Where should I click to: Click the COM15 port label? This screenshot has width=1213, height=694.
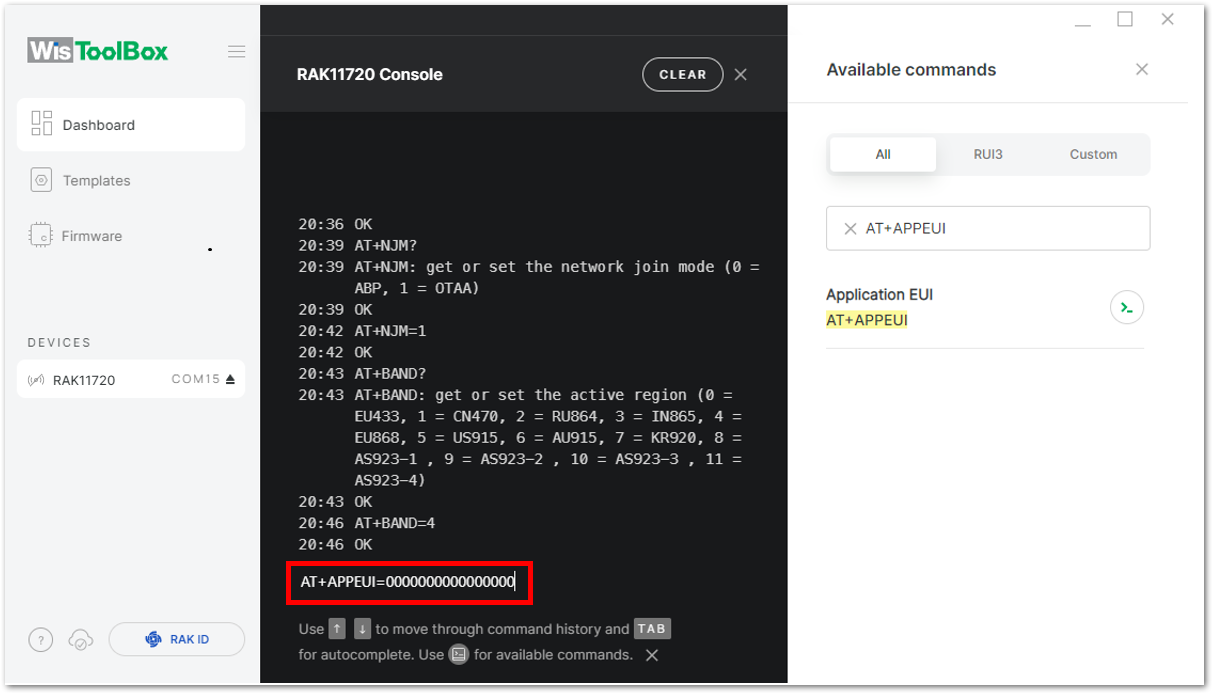coord(196,380)
